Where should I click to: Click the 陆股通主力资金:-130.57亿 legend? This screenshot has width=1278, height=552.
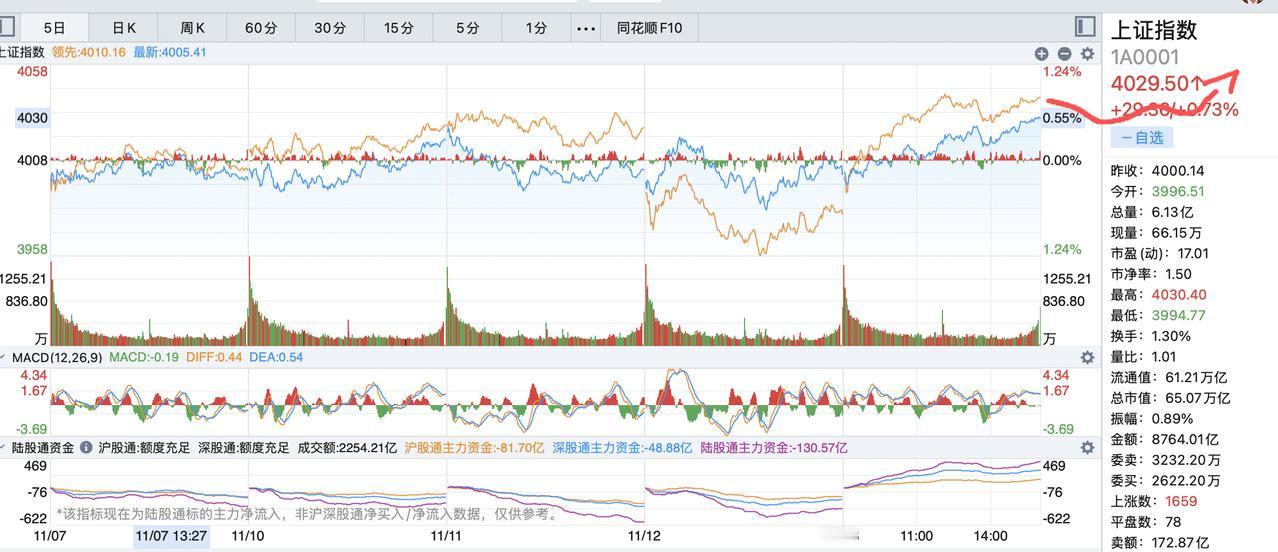click(x=774, y=448)
